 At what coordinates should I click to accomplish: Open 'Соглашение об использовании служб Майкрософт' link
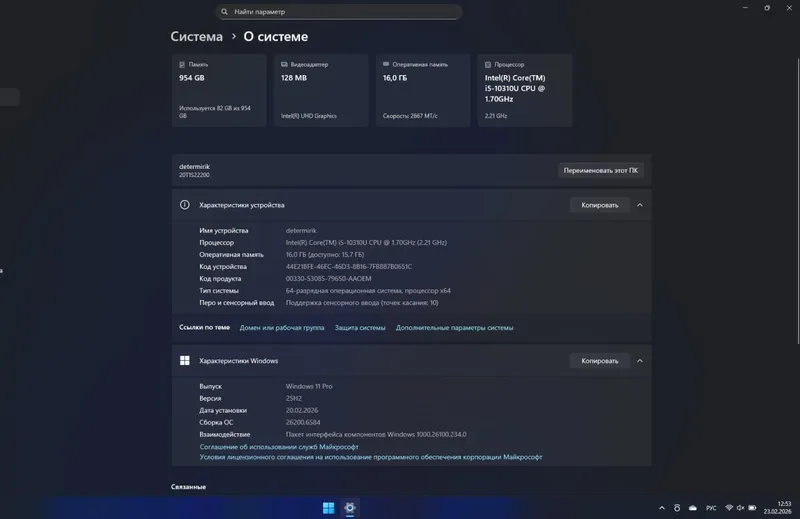click(x=279, y=447)
